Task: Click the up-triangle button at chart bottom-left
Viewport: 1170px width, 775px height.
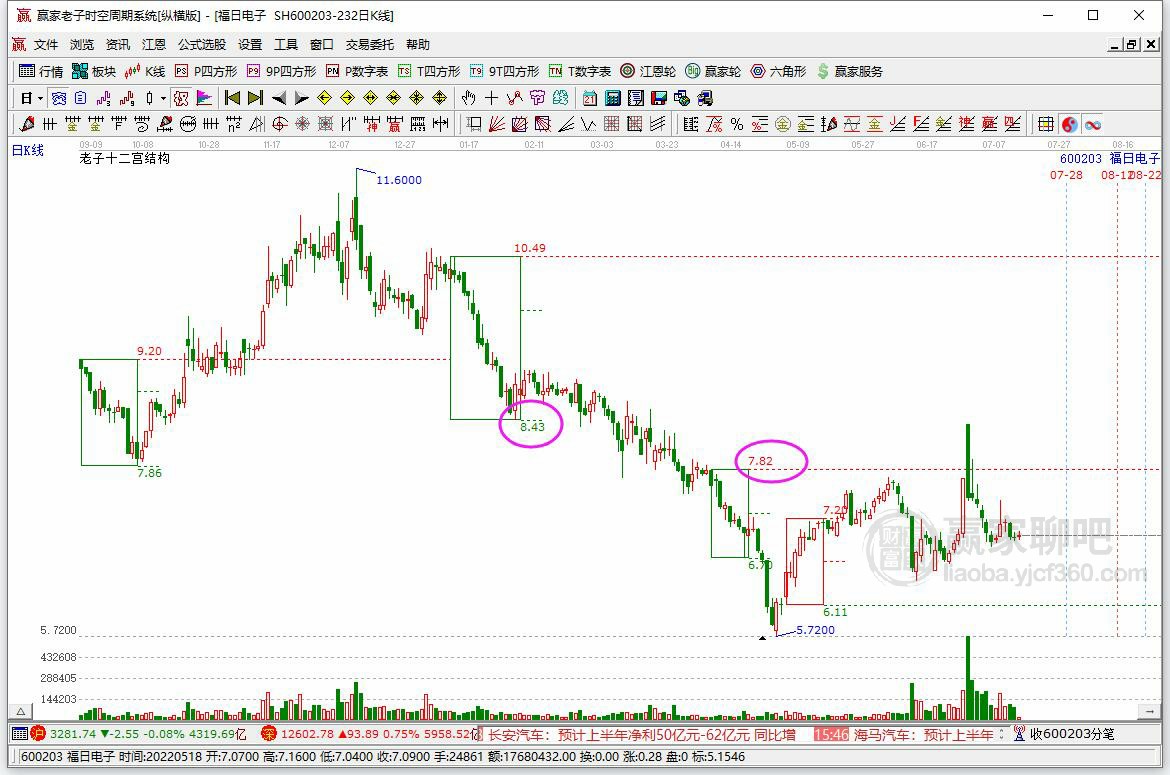Action: pos(21,711)
